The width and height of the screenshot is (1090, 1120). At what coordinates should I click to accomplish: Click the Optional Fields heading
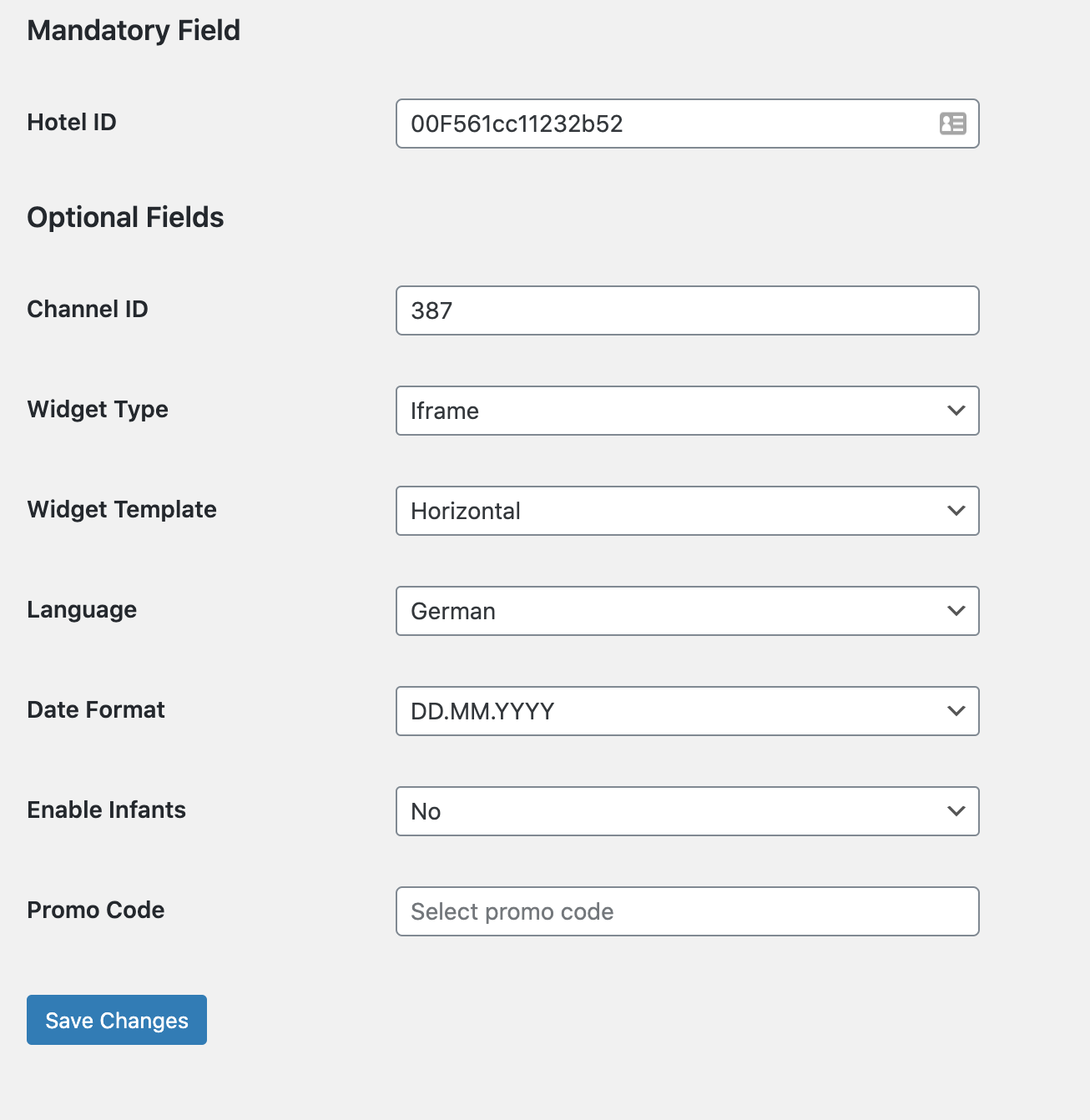(125, 218)
